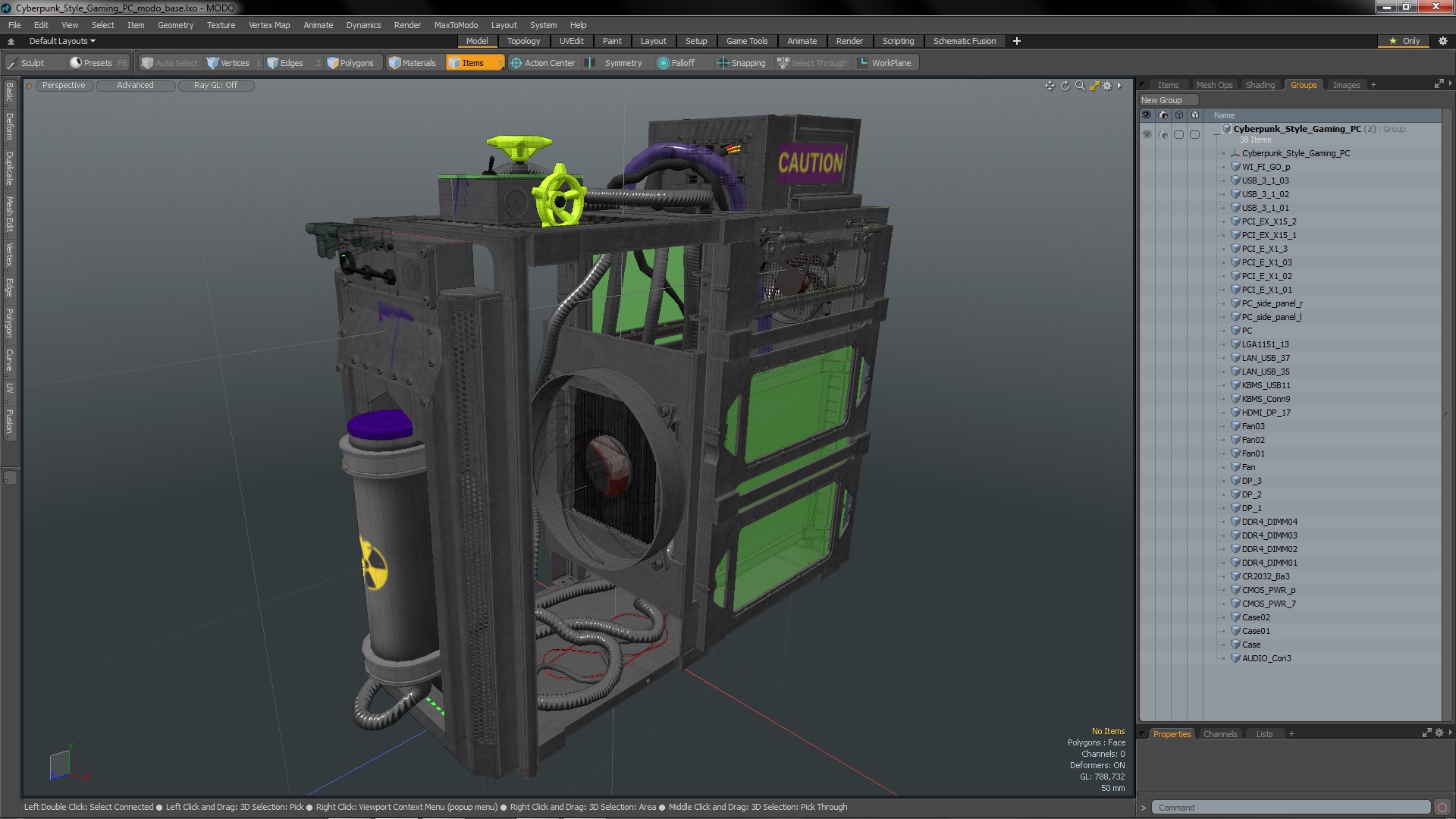Click the viewport zoom magnifier icon
The width and height of the screenshot is (1456, 819).
click(x=1080, y=86)
